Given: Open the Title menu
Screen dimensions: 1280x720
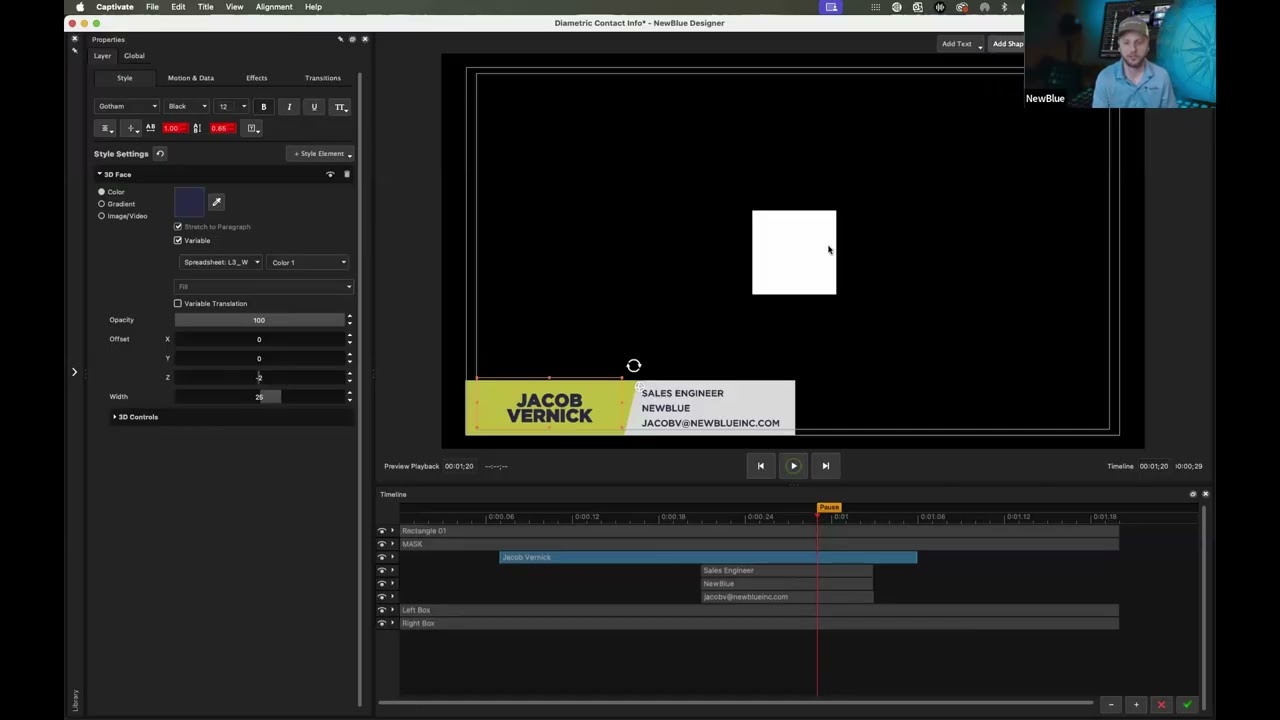Looking at the screenshot, I should coord(205,7).
